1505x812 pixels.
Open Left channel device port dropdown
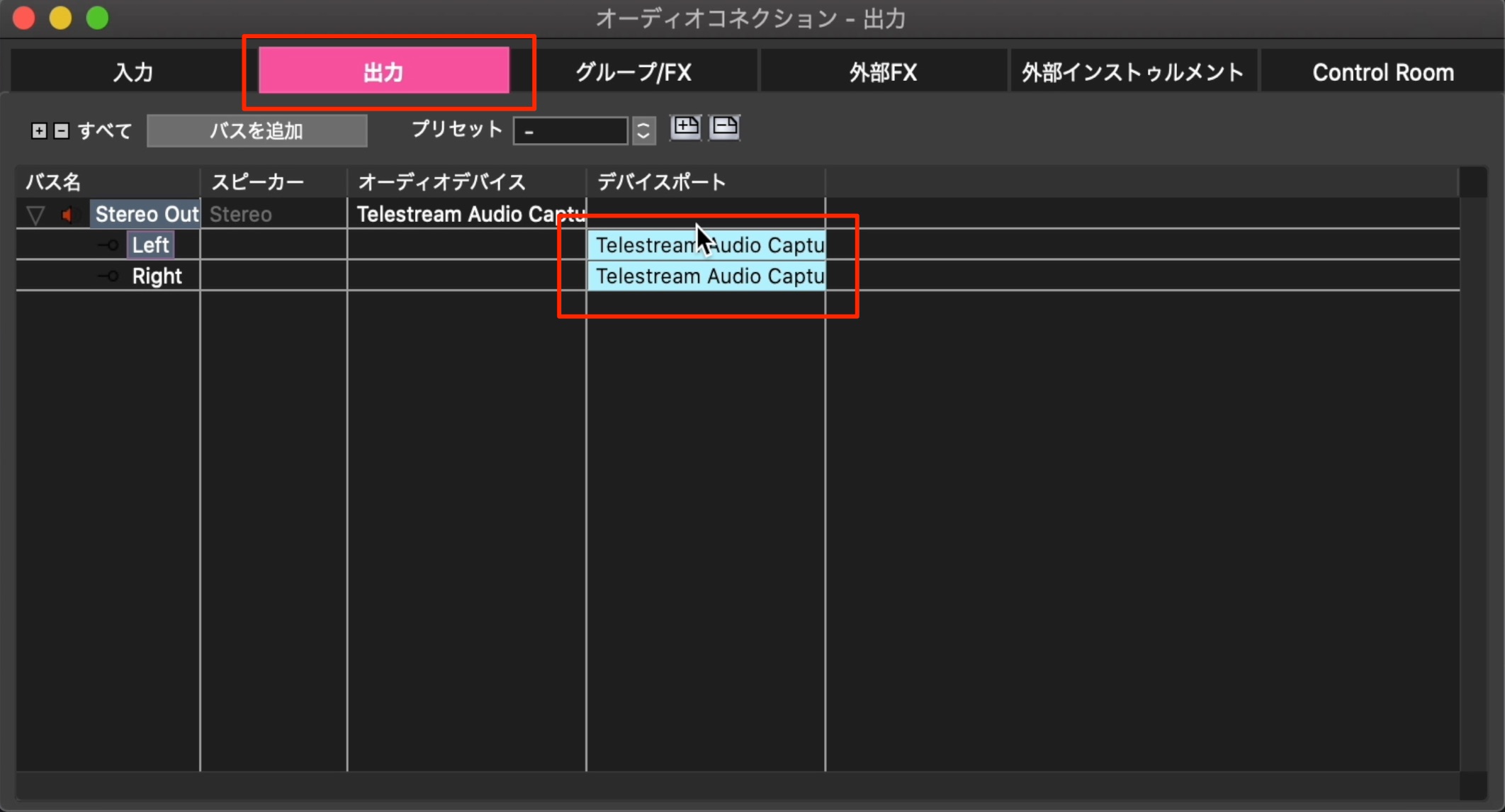click(x=706, y=245)
